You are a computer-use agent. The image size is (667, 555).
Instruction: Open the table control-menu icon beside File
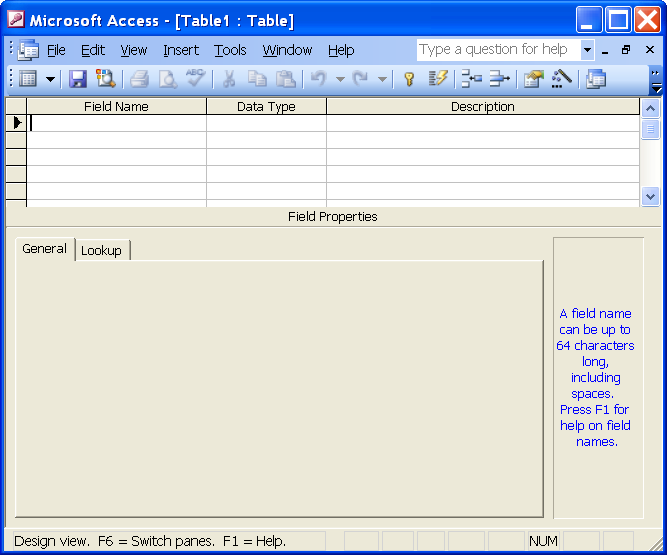coord(28,50)
